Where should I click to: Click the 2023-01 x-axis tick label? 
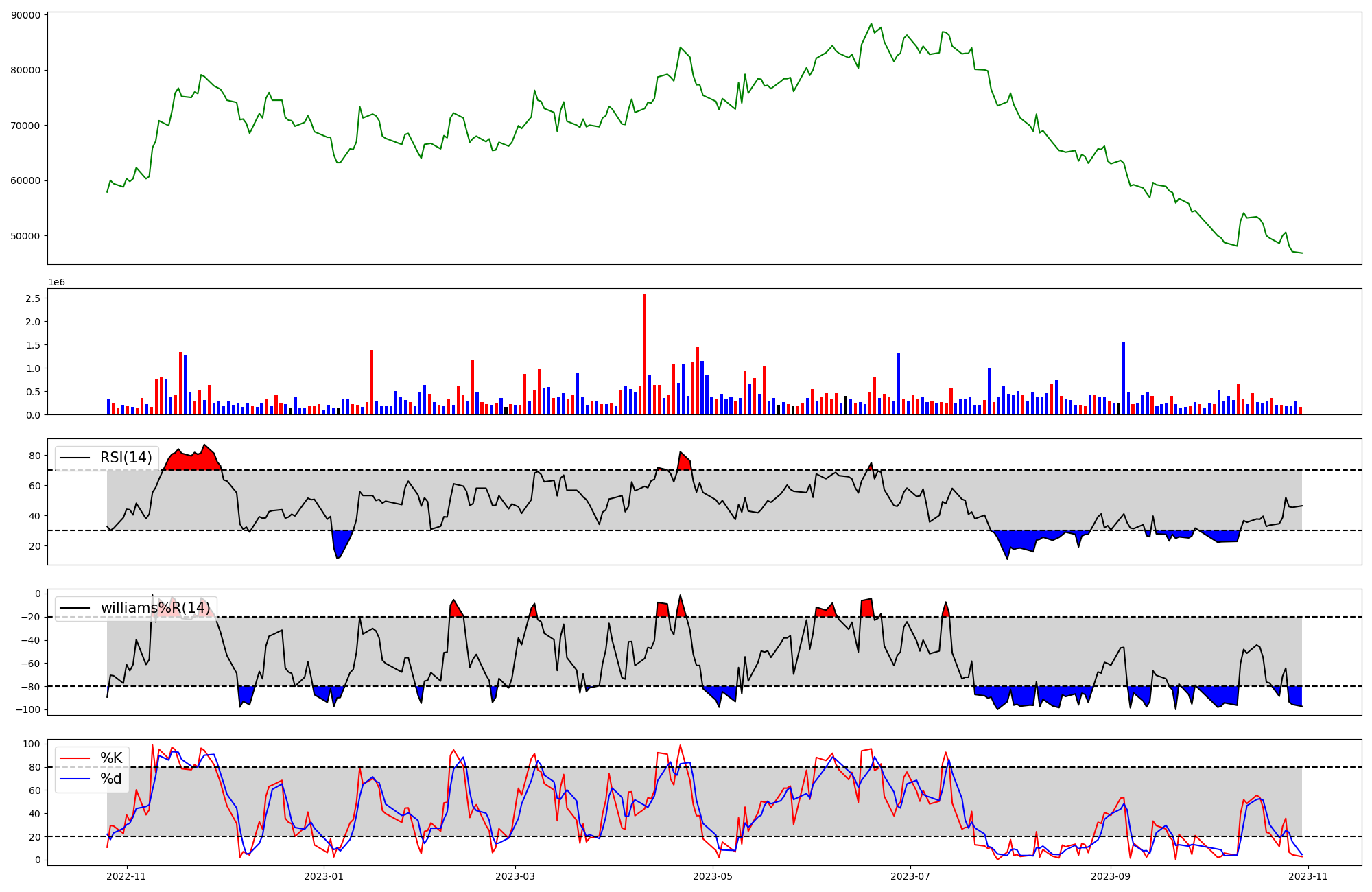click(x=324, y=876)
